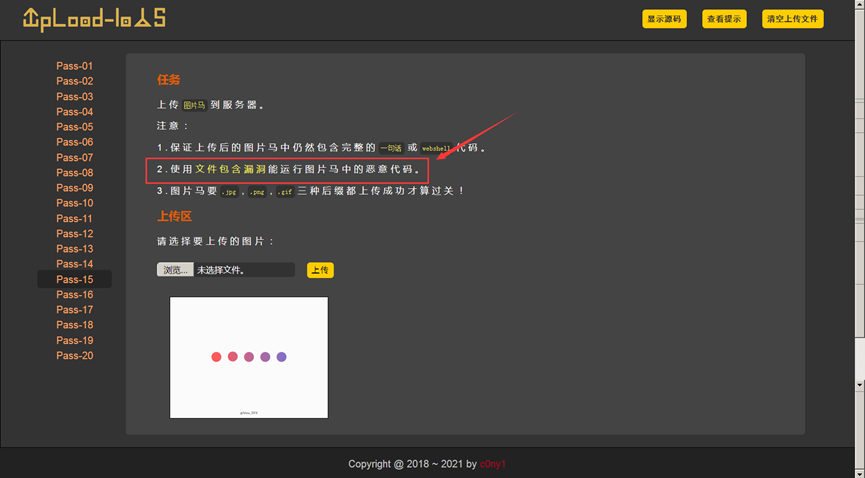865x478 pixels.
Task: Go to Pass-08 level
Action: [x=74, y=173]
